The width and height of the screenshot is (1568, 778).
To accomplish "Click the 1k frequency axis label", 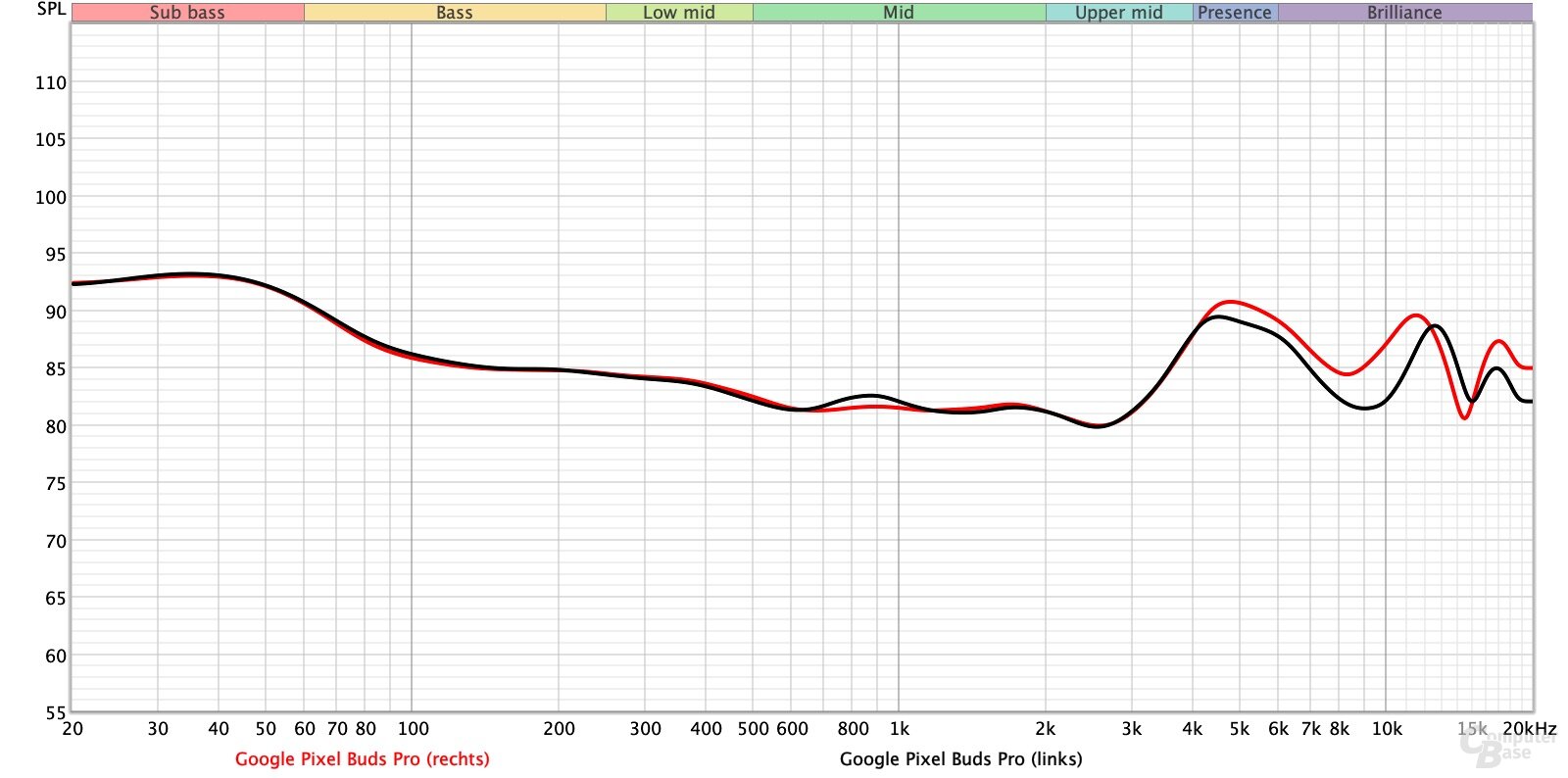I will click(x=900, y=729).
